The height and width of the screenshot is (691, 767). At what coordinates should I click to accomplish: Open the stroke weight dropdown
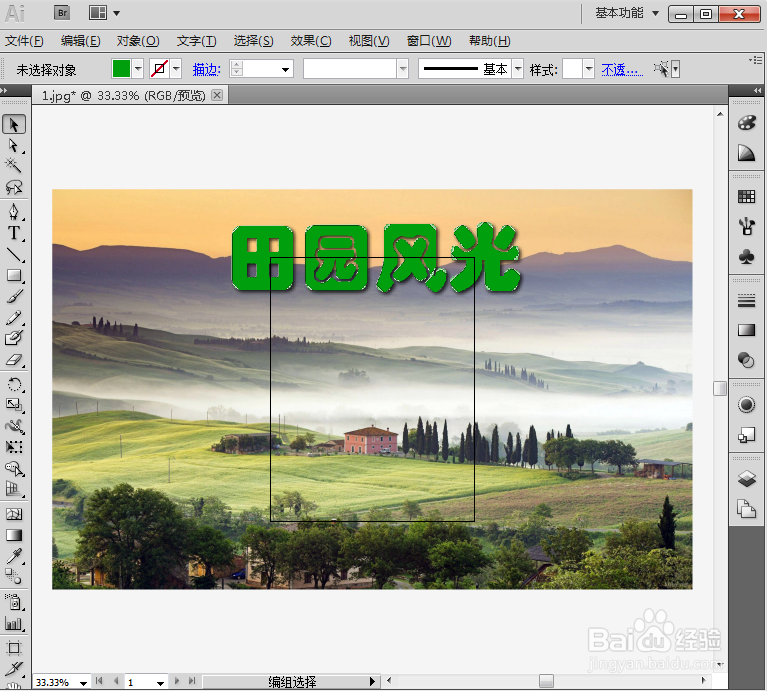285,69
